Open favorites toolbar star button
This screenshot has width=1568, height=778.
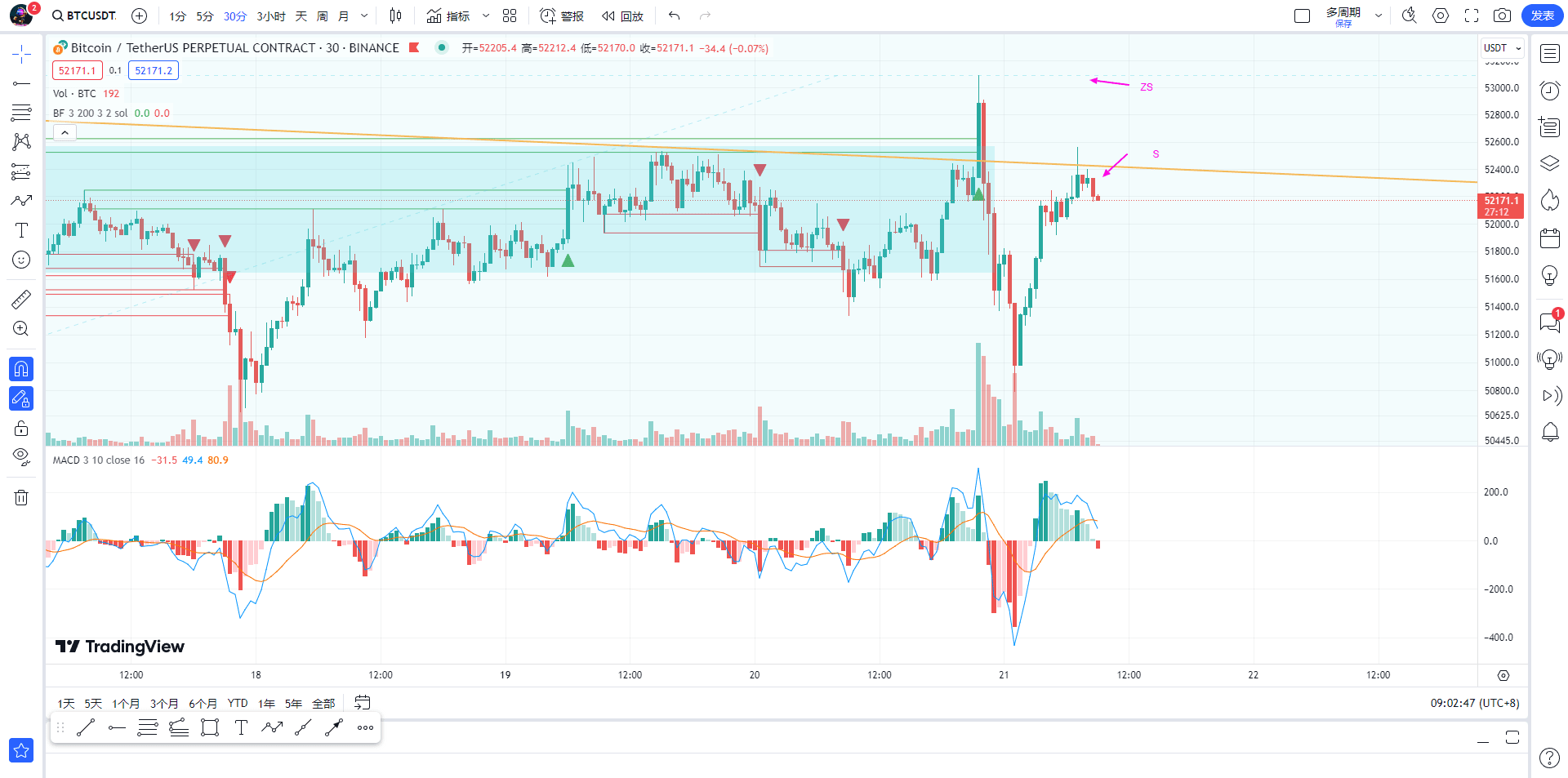(x=21, y=750)
